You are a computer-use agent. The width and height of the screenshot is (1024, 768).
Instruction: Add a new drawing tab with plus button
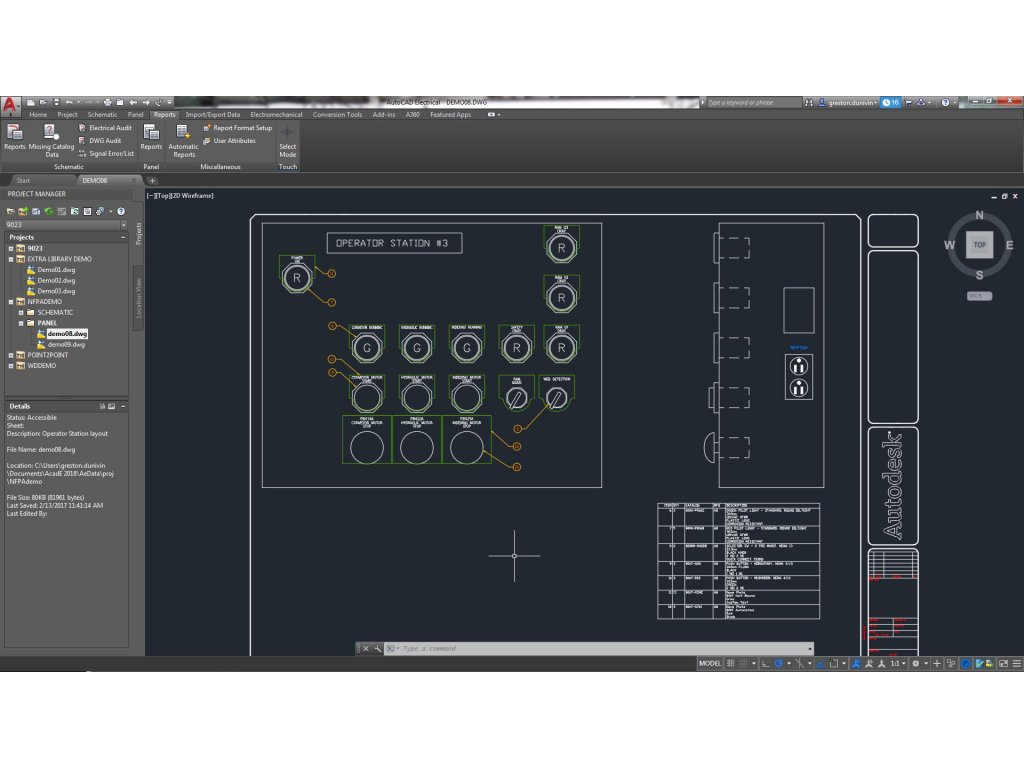click(152, 181)
